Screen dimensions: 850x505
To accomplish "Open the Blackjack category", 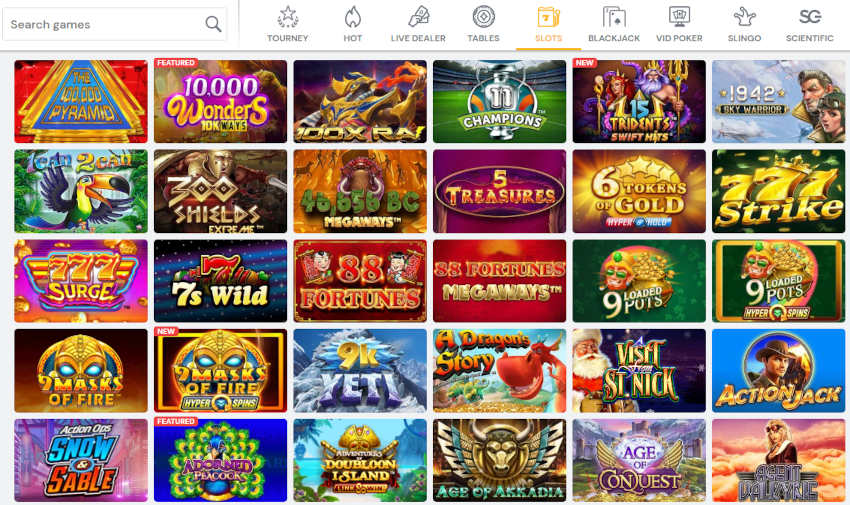I will coord(614,24).
